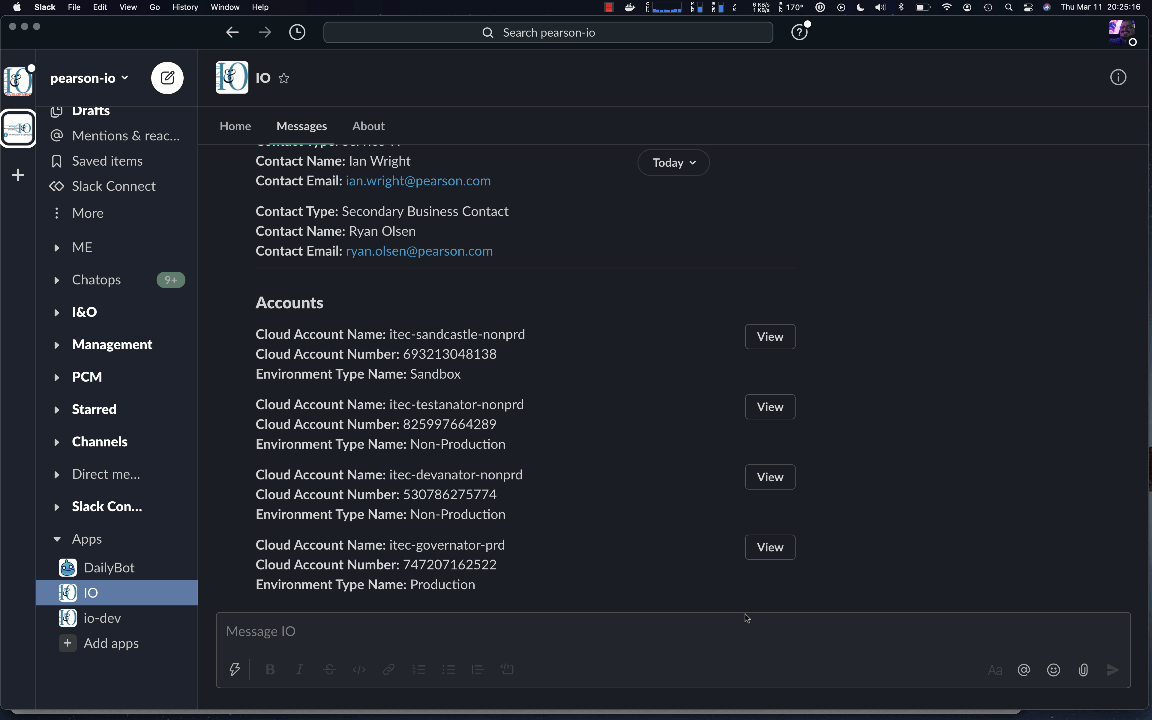Insert a code block in composer
This screenshot has width=1152, height=720.
click(507, 669)
